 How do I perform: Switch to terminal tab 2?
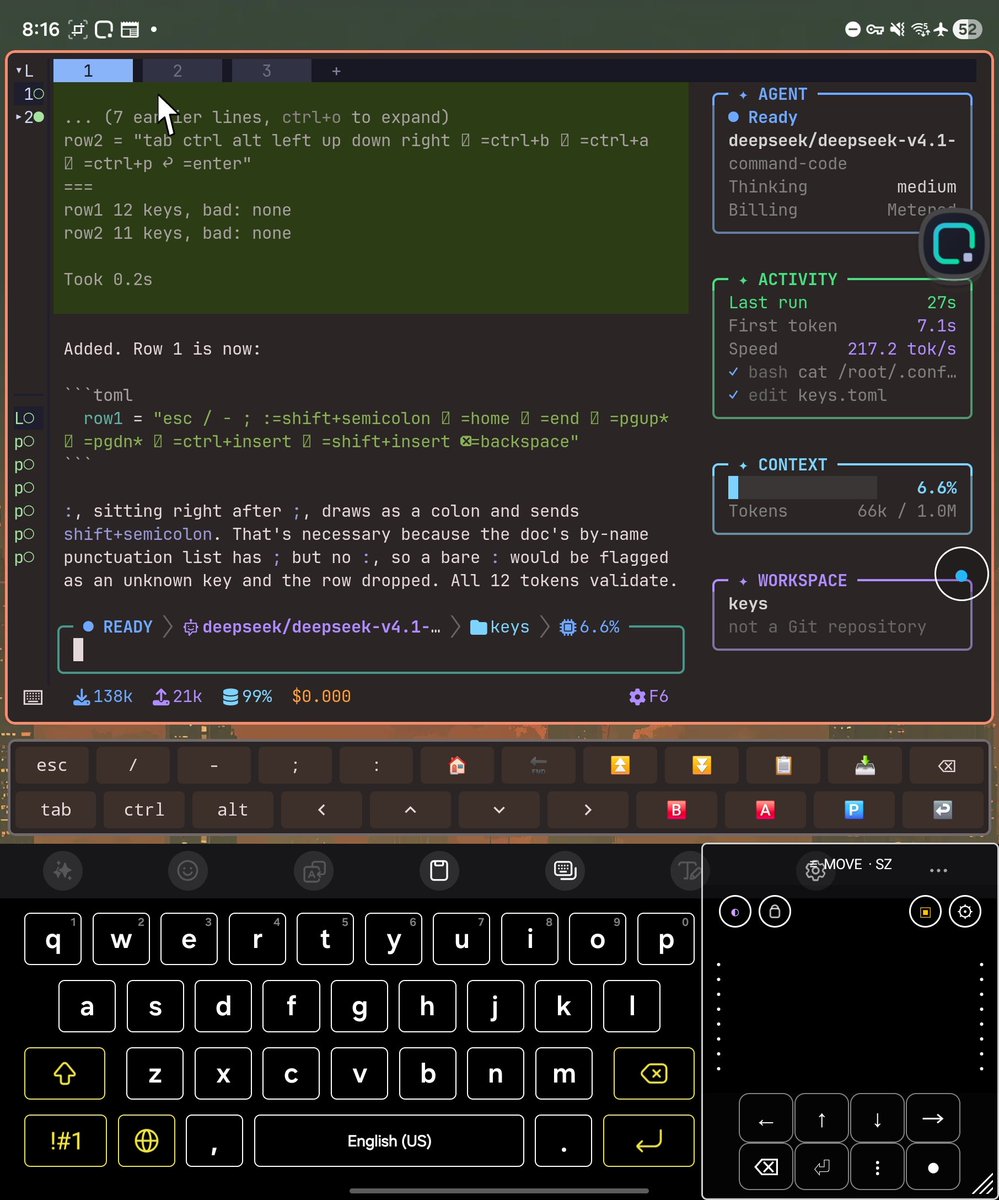[182, 70]
